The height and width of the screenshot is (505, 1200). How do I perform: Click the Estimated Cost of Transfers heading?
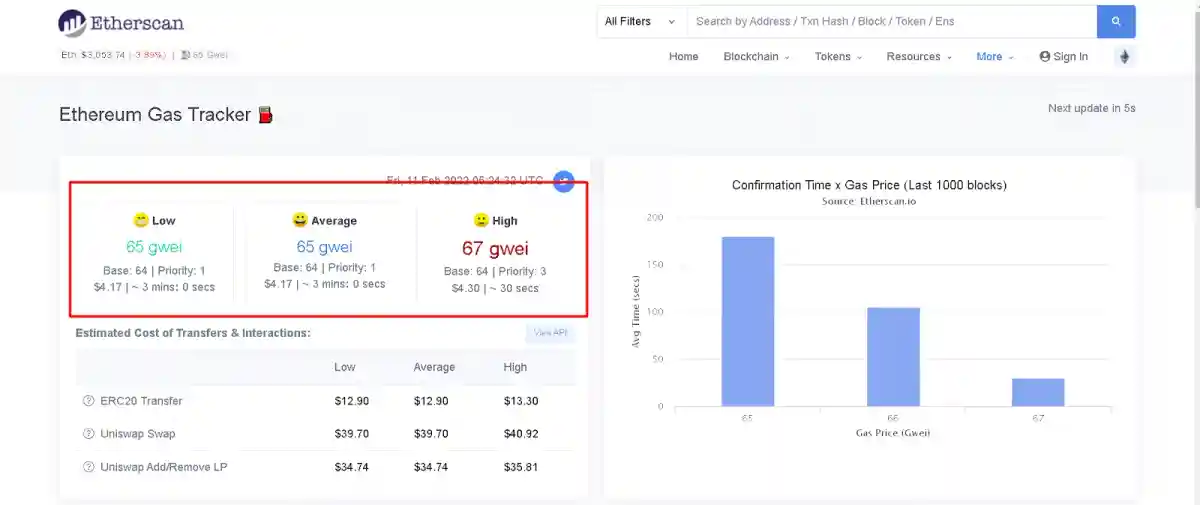click(193, 333)
